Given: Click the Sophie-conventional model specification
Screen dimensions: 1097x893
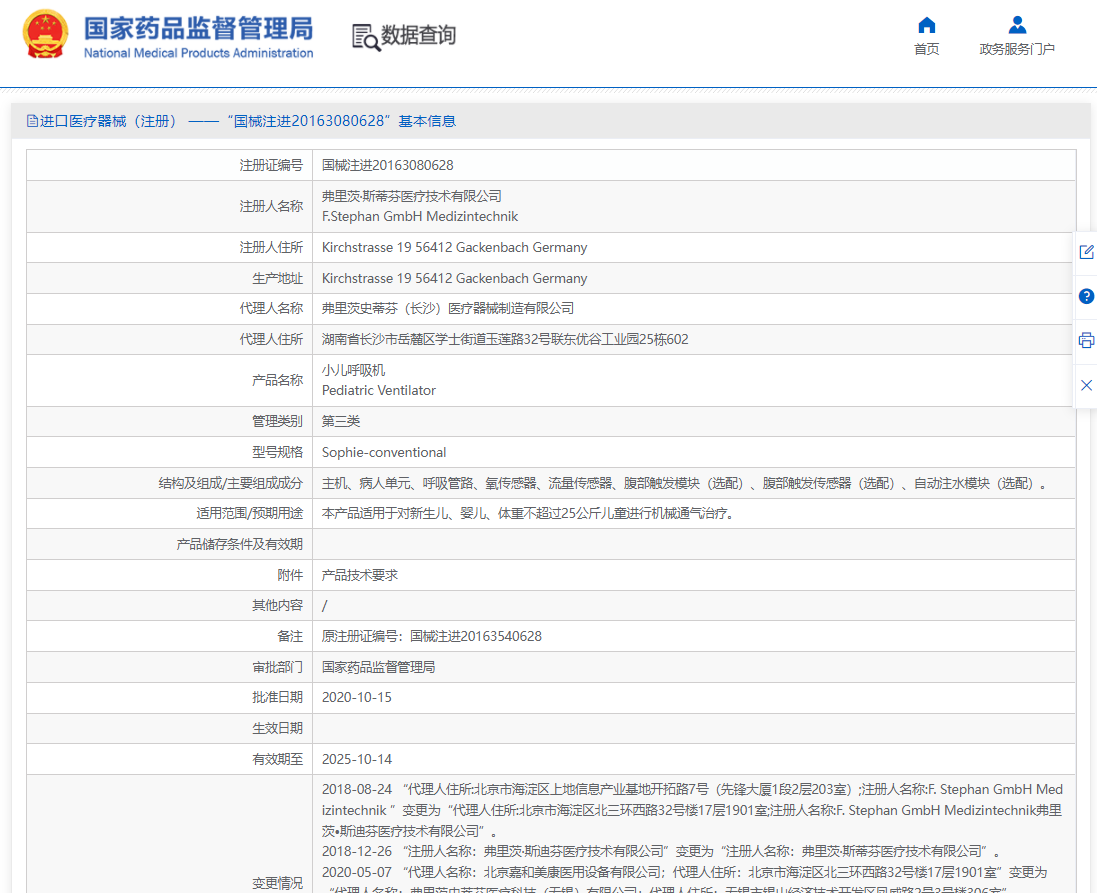Looking at the screenshot, I should 384,452.
